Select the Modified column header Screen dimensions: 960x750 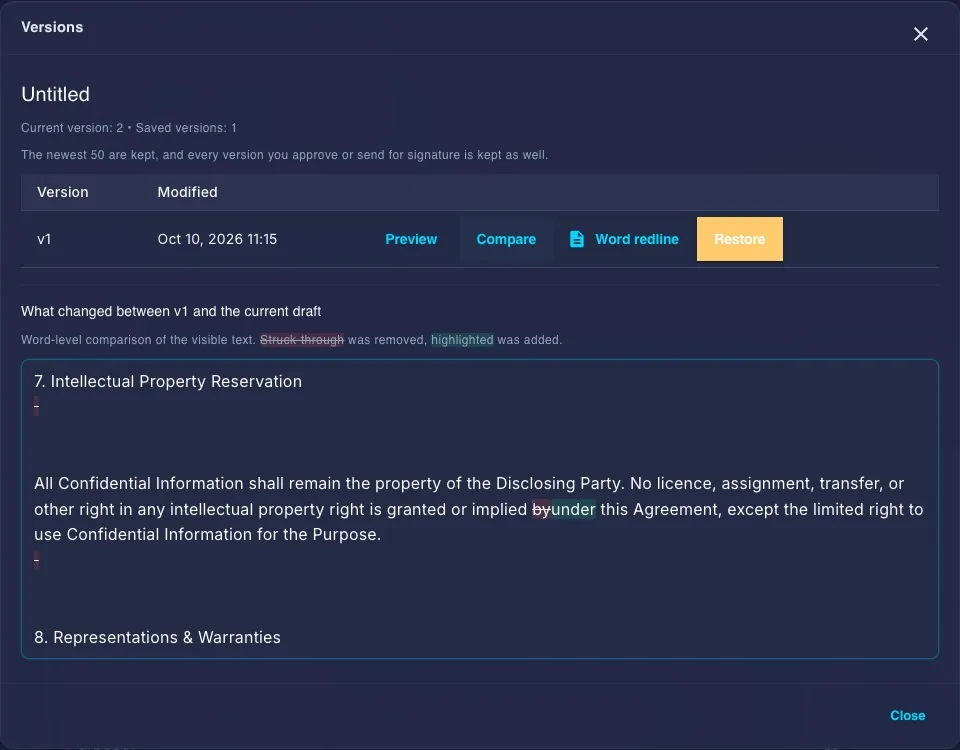[x=187, y=192]
